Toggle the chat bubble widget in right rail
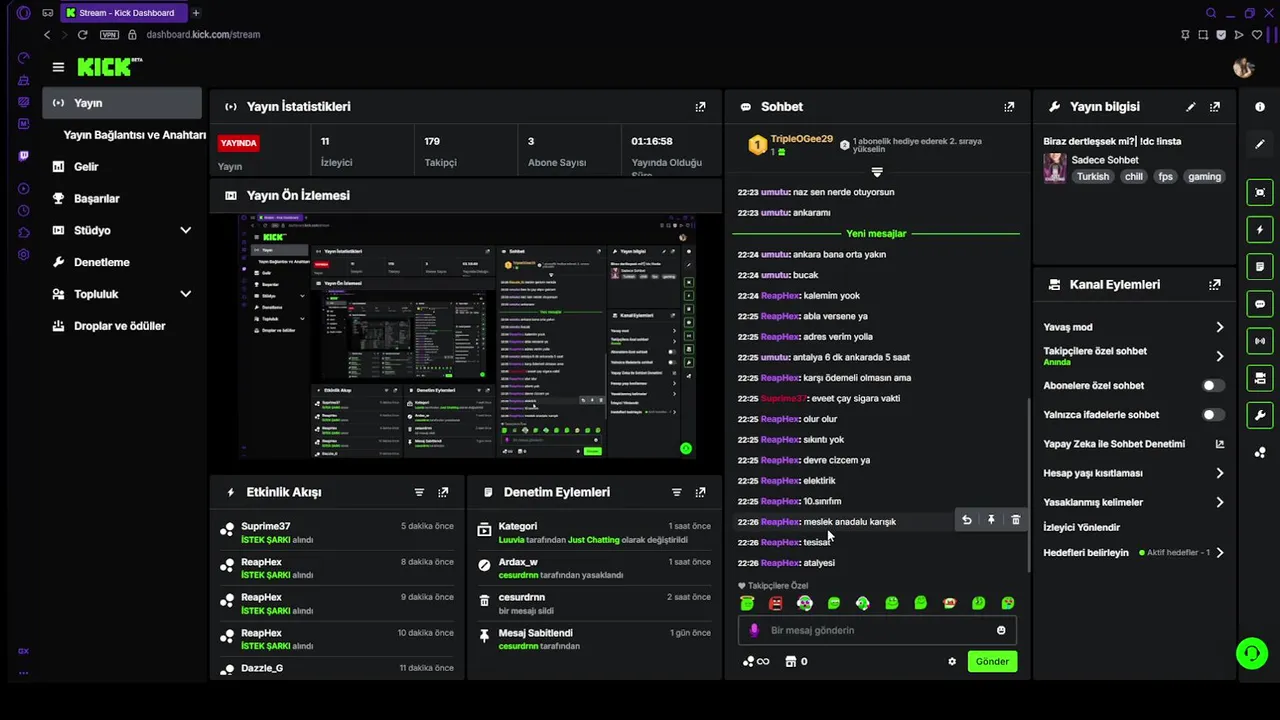The image size is (1280, 720). [1259, 304]
